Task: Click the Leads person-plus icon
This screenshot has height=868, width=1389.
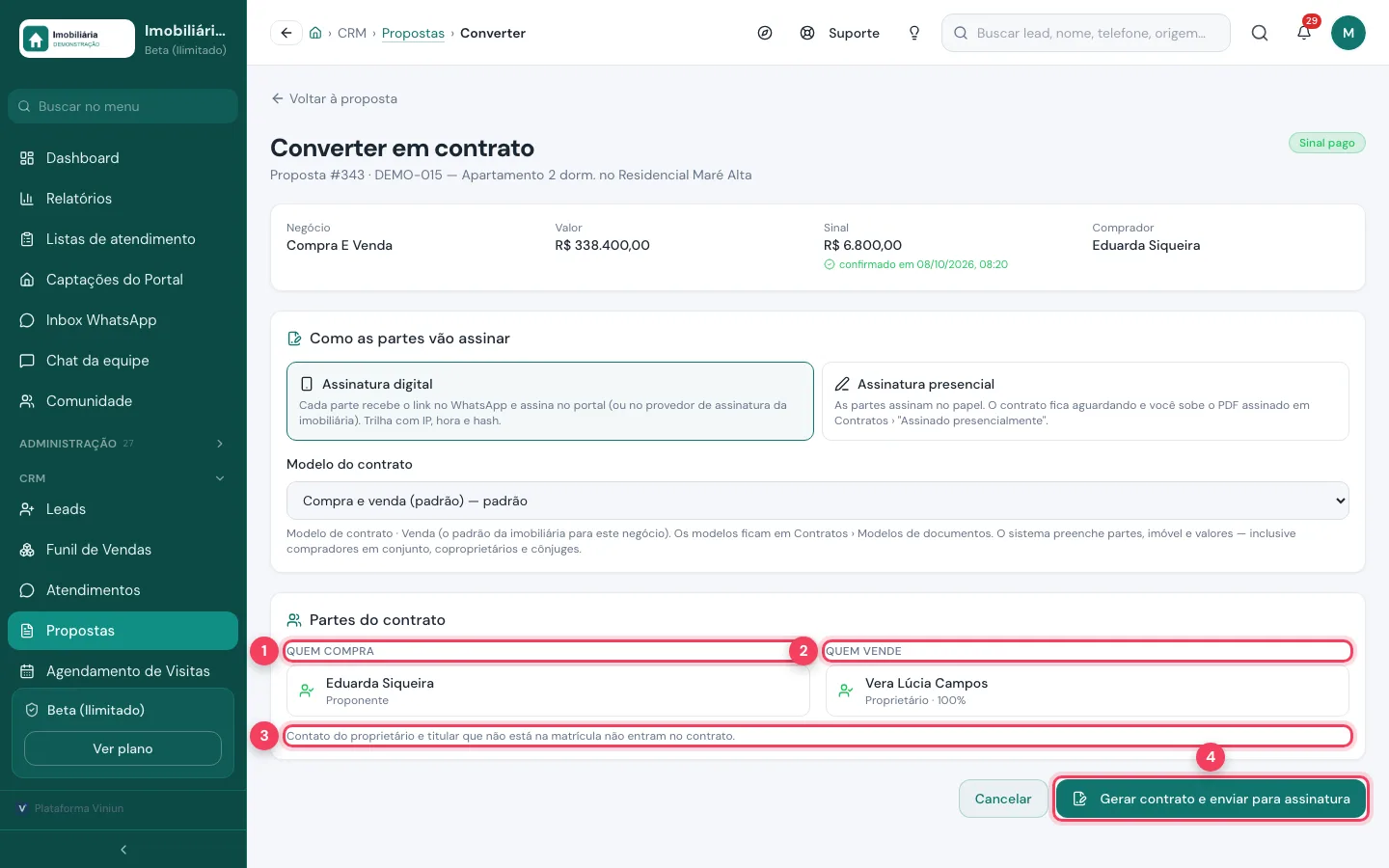Action: coord(27,509)
